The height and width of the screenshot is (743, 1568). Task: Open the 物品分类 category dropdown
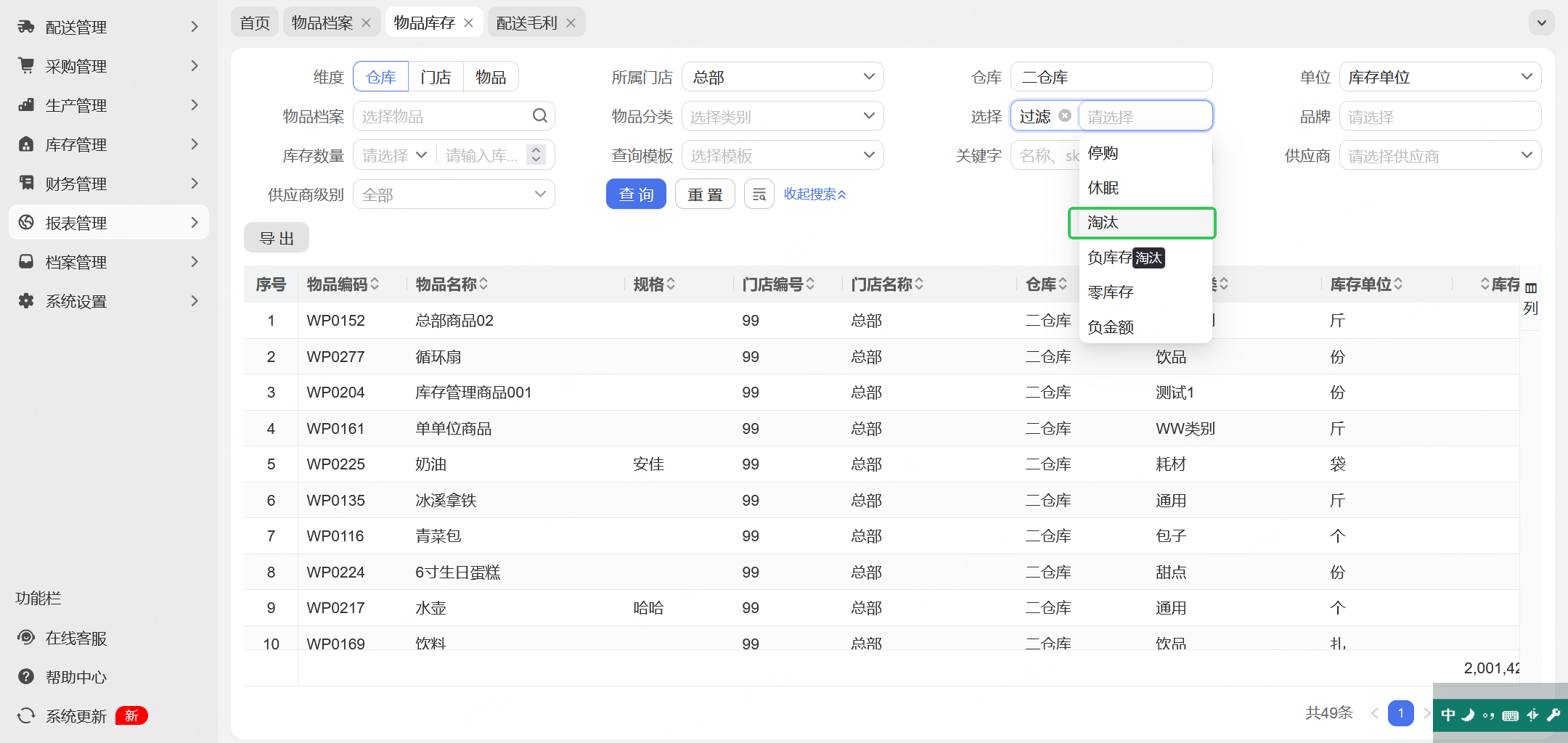(x=783, y=116)
